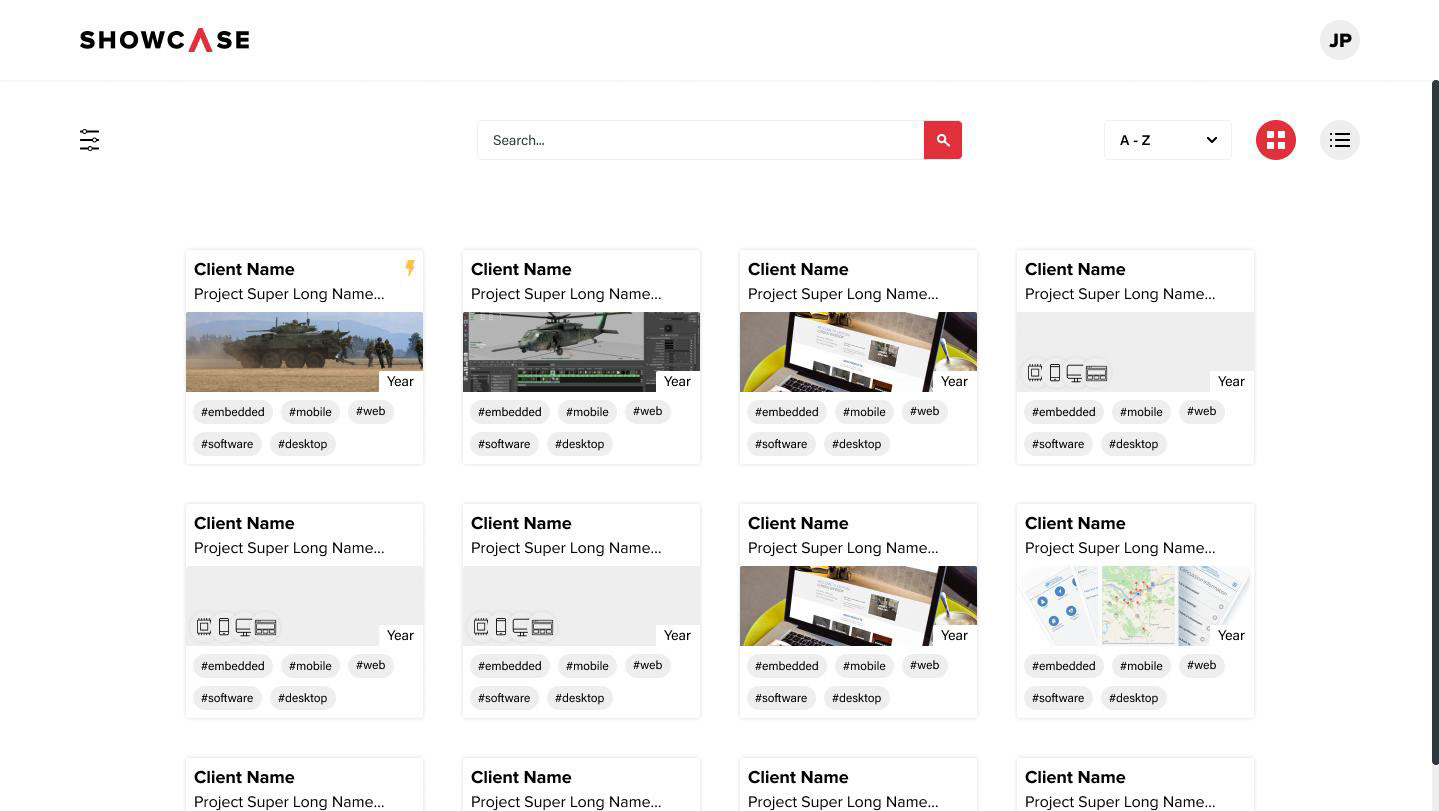Click Project Super Long Name on helicopter card

566,294
